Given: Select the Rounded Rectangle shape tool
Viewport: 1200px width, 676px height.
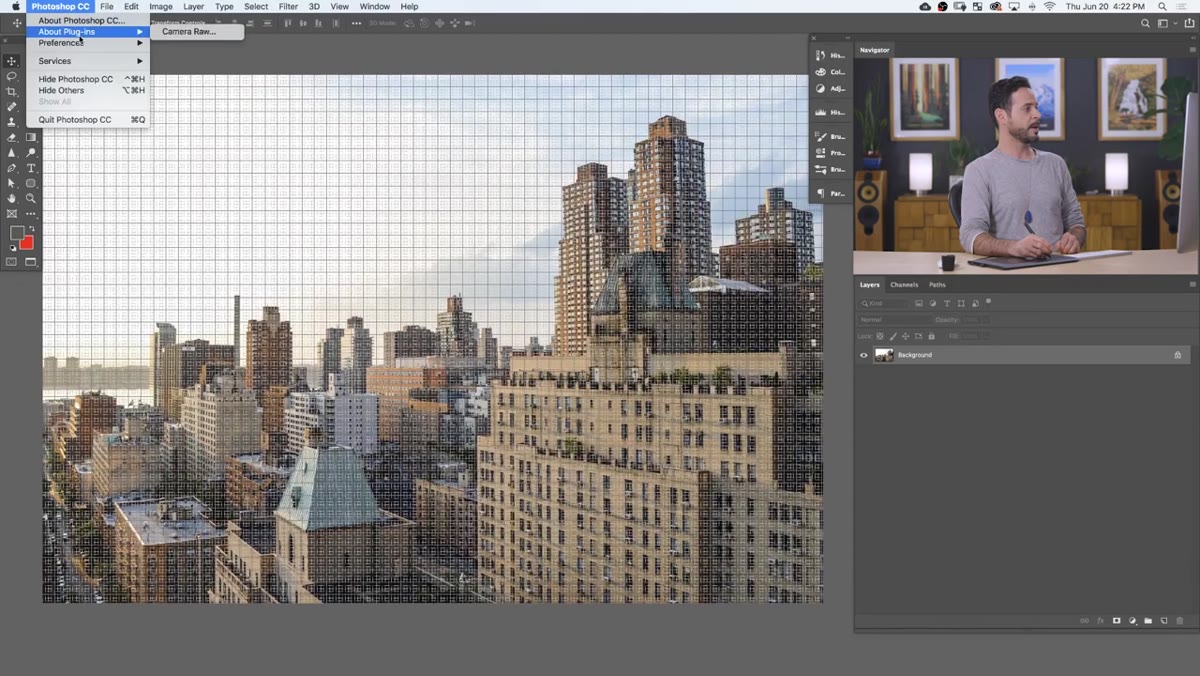Looking at the screenshot, I should [x=31, y=183].
